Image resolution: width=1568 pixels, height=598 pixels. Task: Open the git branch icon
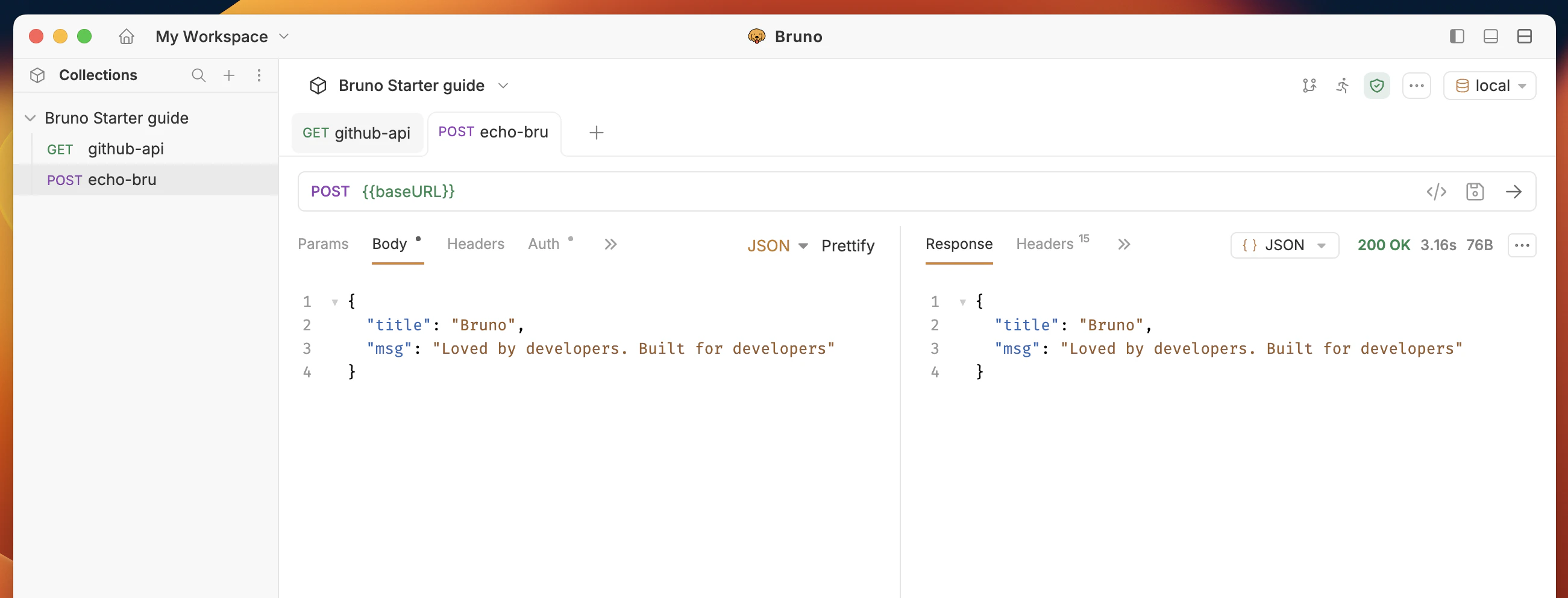tap(1309, 86)
